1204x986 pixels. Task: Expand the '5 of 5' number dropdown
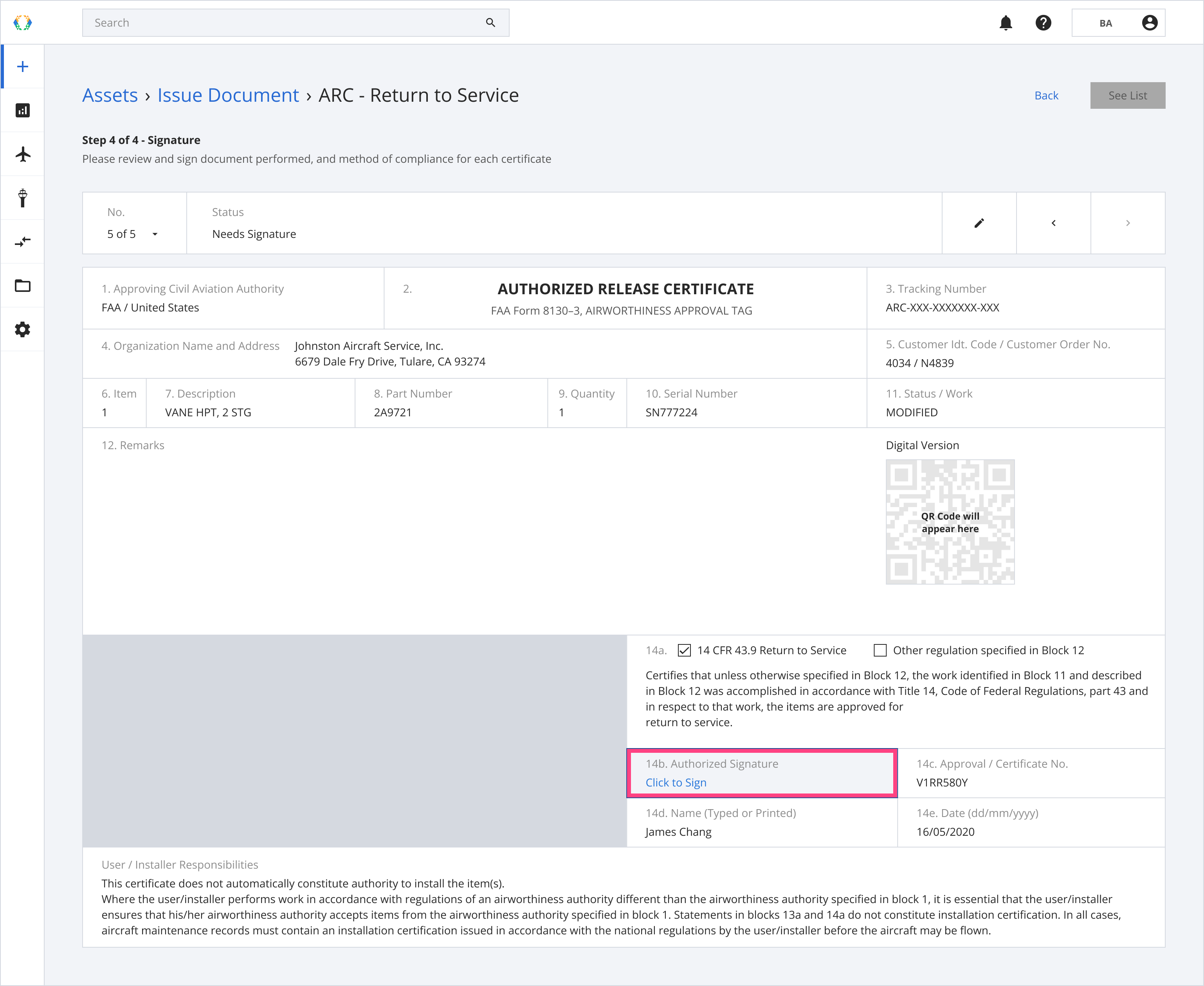pos(132,234)
